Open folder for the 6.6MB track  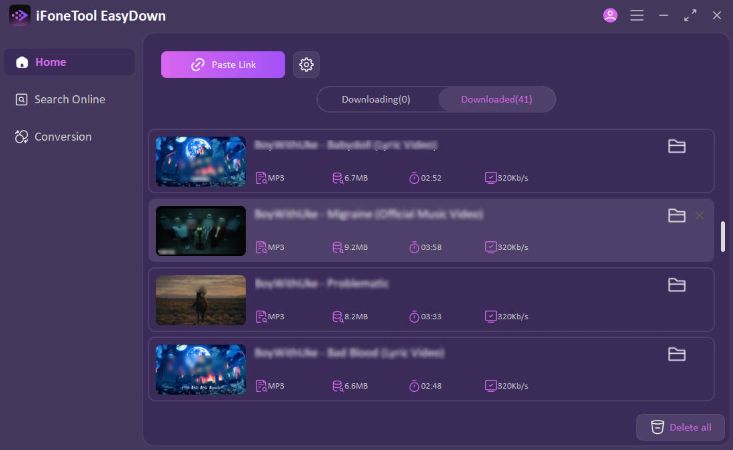click(x=676, y=354)
